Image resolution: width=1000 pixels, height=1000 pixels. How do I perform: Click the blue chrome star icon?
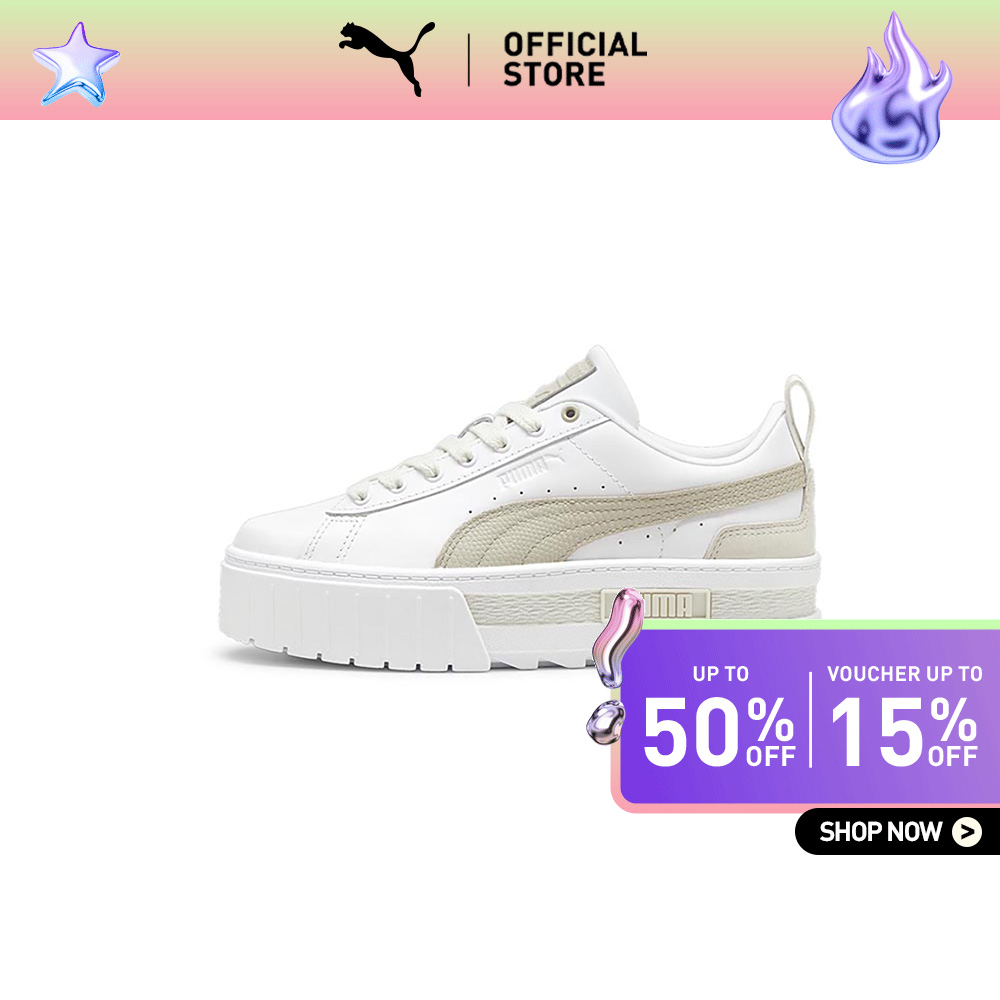click(x=76, y=64)
